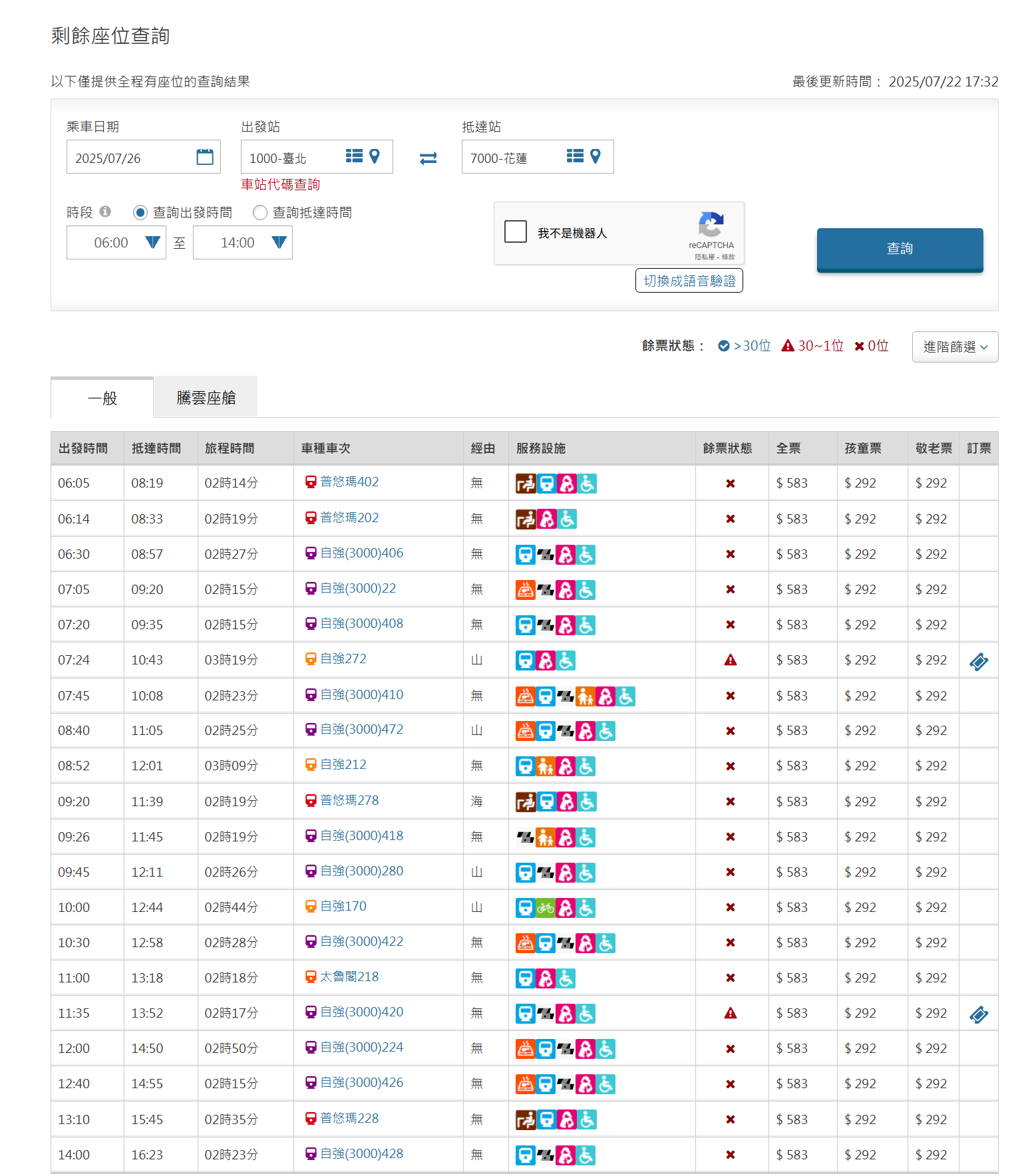Click sold-out X icon for 普悠瑪402
Viewport: 1018px width, 1176px height.
(731, 484)
